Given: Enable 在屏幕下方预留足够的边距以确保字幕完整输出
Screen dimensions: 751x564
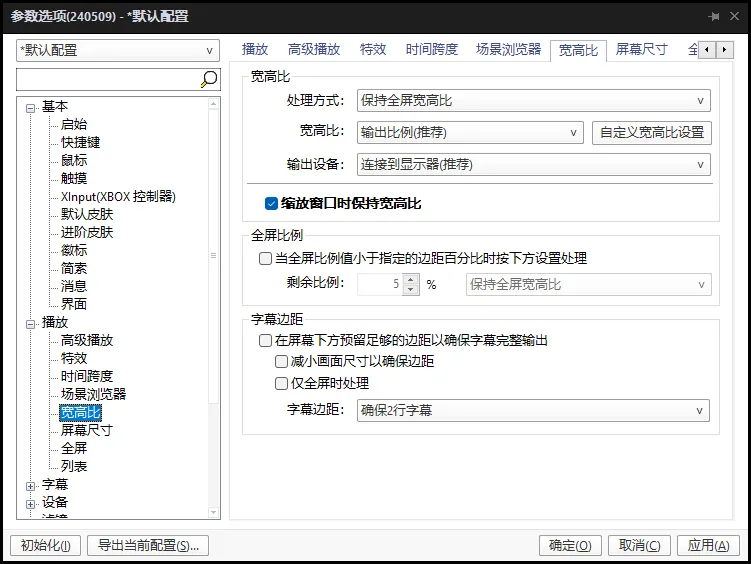Looking at the screenshot, I should click(x=265, y=340).
